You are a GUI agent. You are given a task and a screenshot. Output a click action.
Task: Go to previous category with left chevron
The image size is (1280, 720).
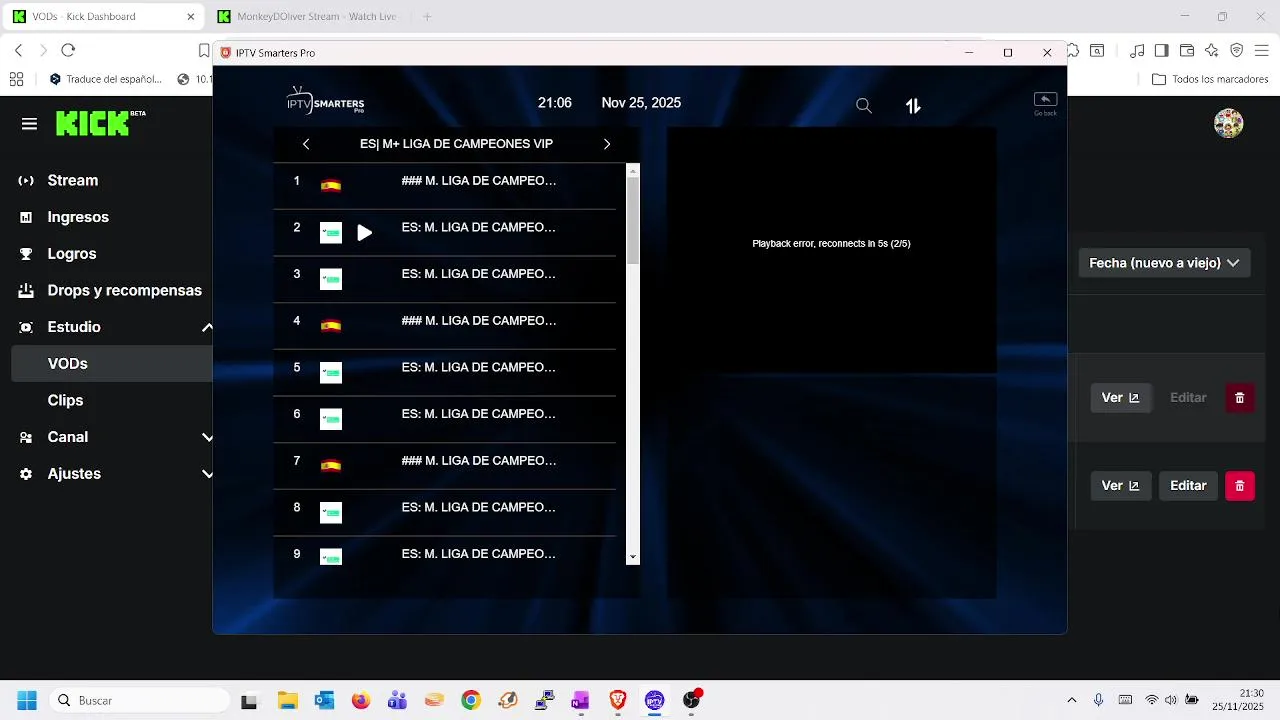coord(306,144)
